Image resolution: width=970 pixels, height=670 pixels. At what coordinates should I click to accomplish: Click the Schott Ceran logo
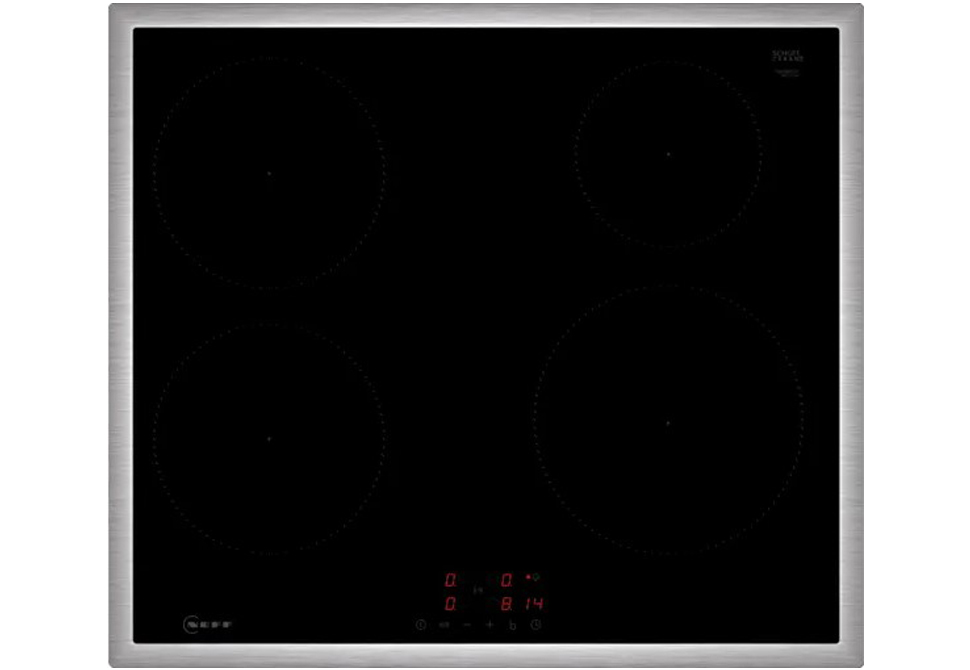tap(787, 56)
